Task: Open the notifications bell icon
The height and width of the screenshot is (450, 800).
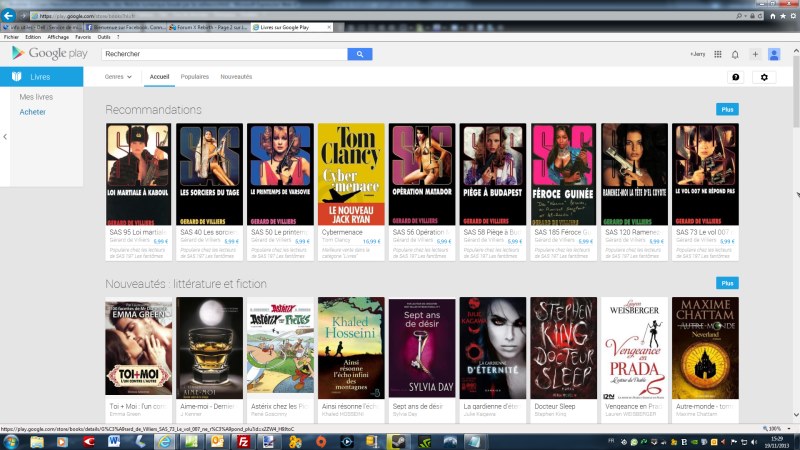Action: point(735,54)
